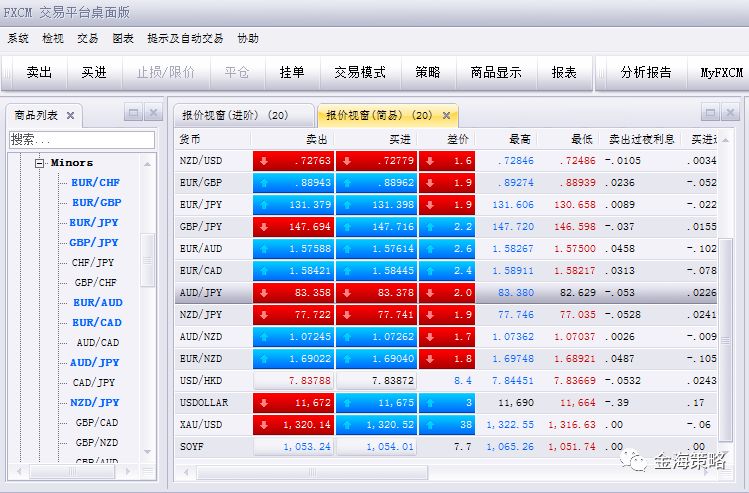
Task: Click the 搜索 symbol search field
Action: coord(82,140)
